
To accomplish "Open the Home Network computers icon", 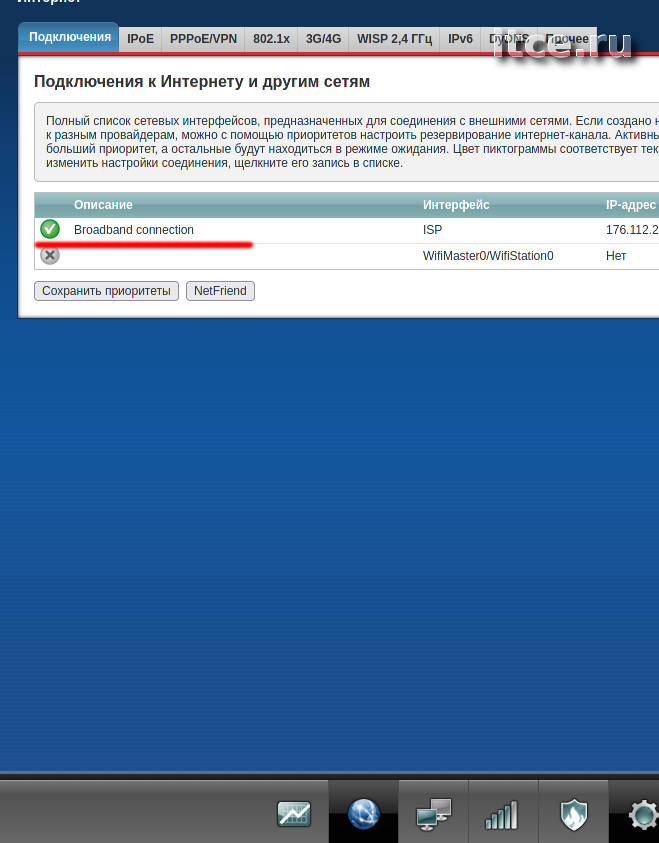I will (x=433, y=814).
